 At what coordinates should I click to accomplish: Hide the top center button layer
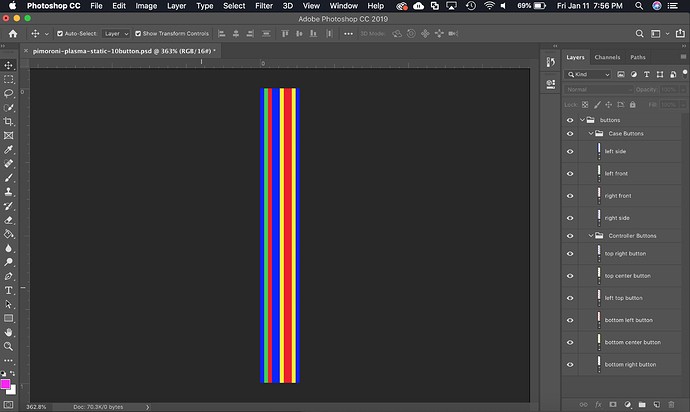570,276
